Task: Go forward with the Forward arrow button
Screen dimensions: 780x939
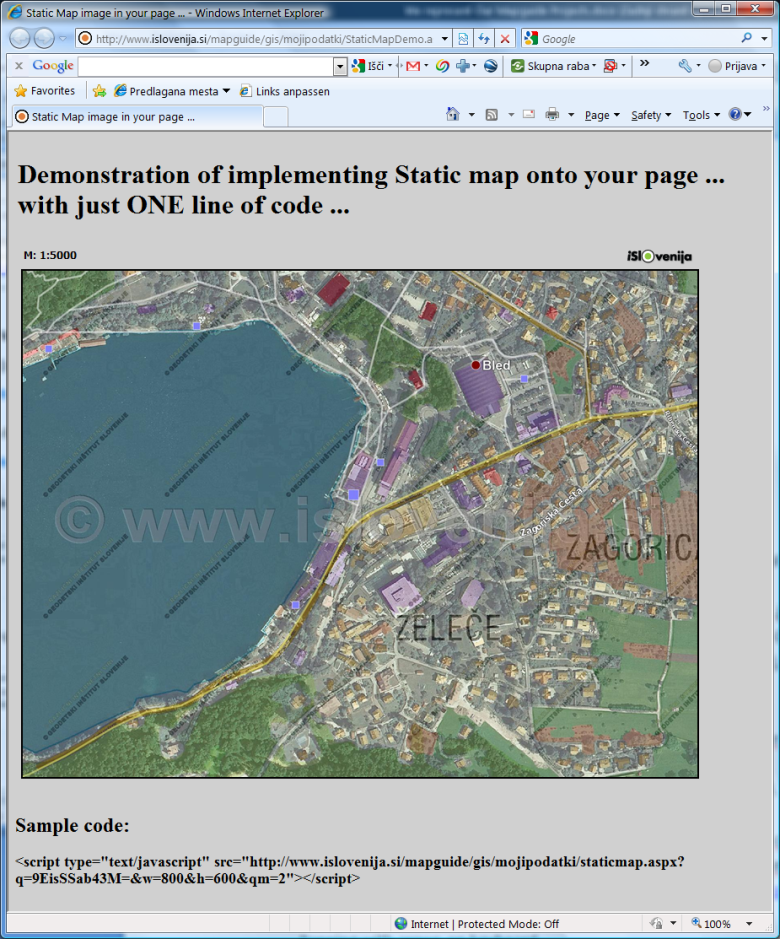Action: pos(44,38)
